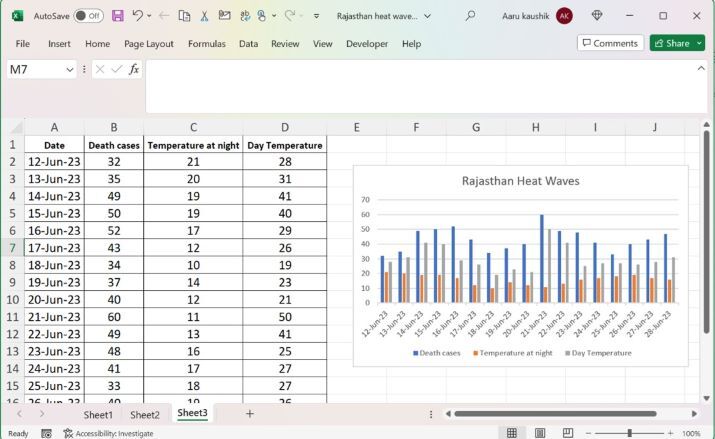Viewport: 715px width, 439px height.
Task: Click the Excel logo icon in the title bar
Action: pyautogui.click(x=17, y=16)
